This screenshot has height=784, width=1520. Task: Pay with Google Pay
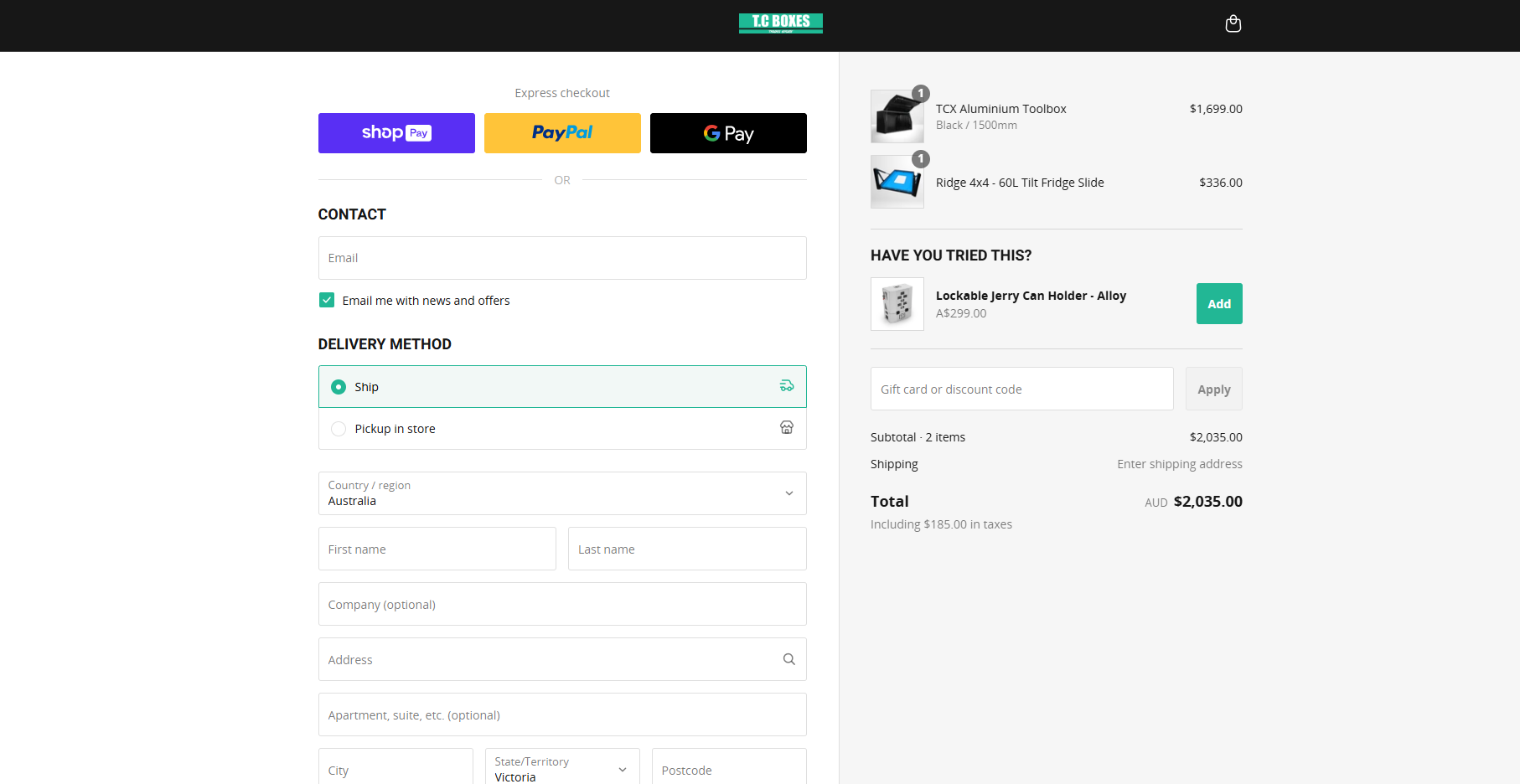[x=727, y=132]
